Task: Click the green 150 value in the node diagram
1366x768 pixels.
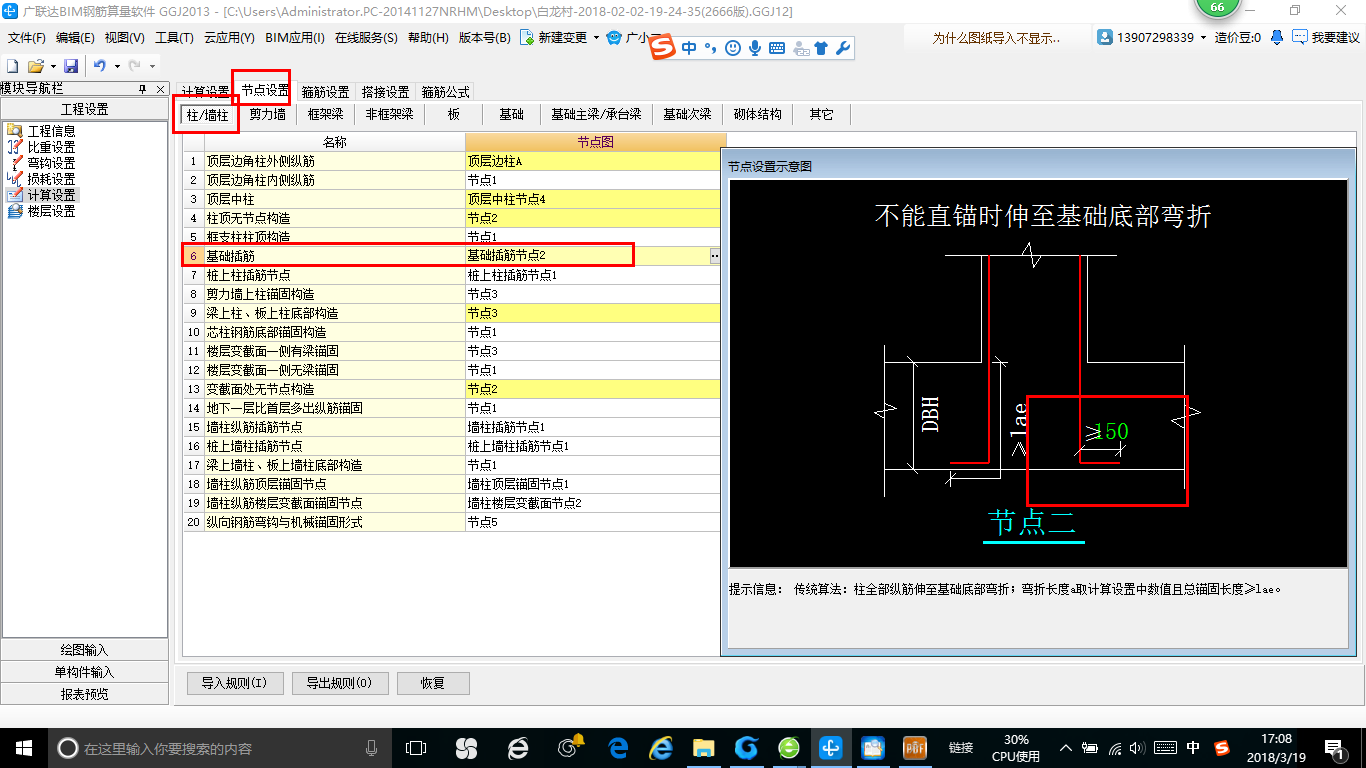Action: (1111, 432)
